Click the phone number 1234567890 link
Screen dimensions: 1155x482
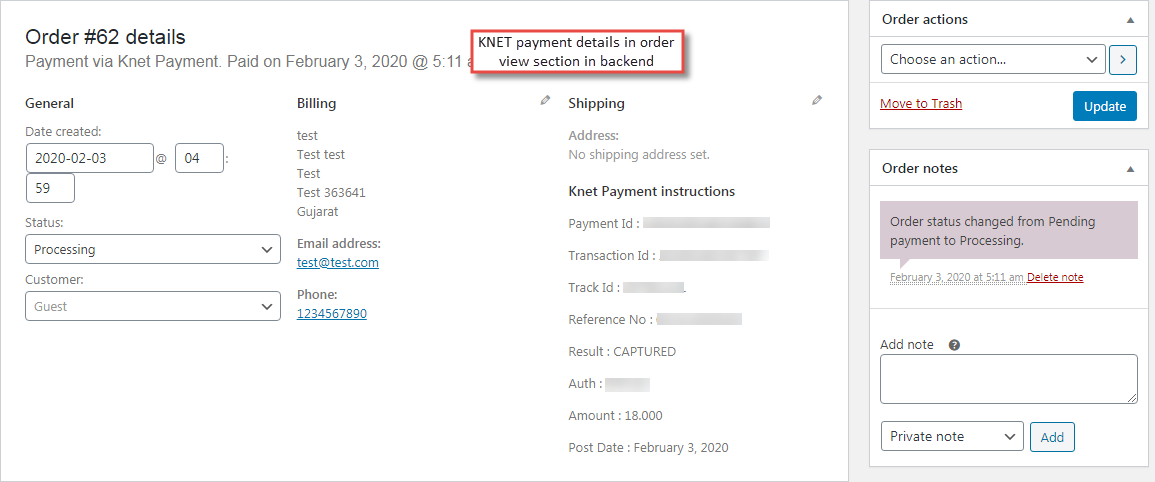(332, 313)
